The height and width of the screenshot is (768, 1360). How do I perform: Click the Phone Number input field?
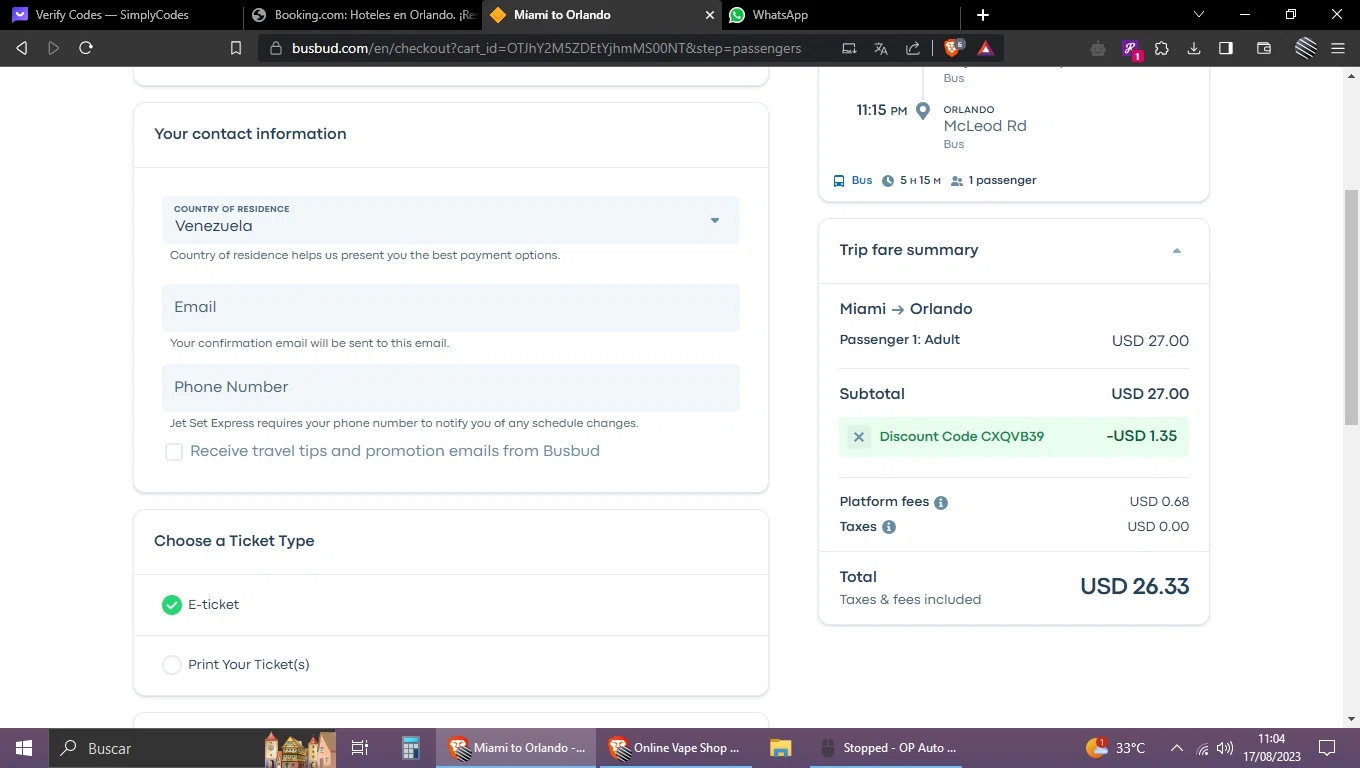[x=451, y=388]
